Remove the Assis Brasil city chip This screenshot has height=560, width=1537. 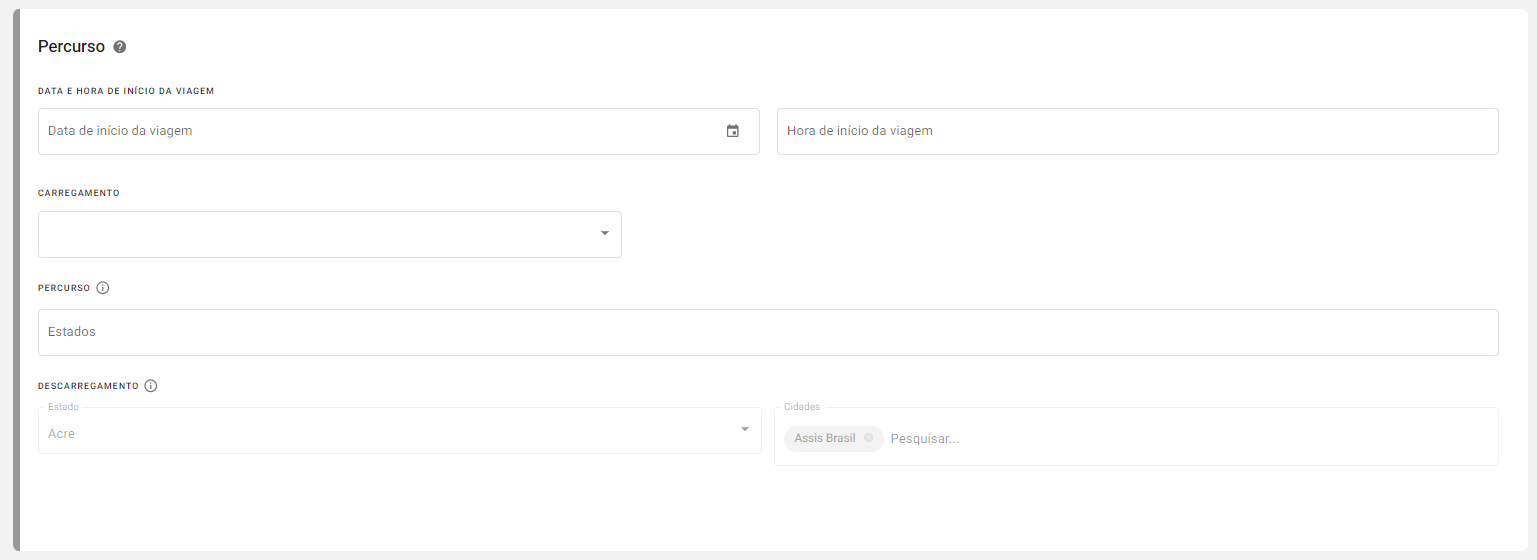(x=868, y=438)
